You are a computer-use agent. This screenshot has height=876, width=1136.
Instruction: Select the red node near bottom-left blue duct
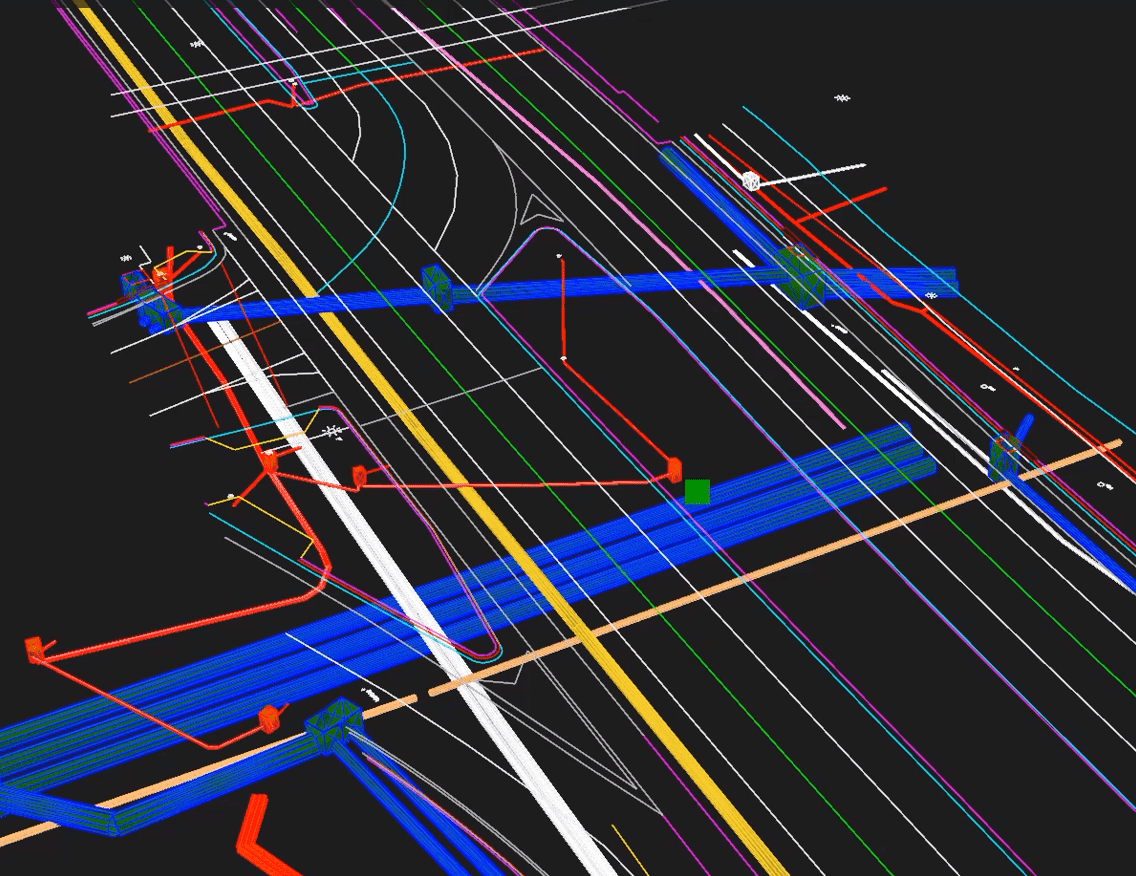point(268,718)
